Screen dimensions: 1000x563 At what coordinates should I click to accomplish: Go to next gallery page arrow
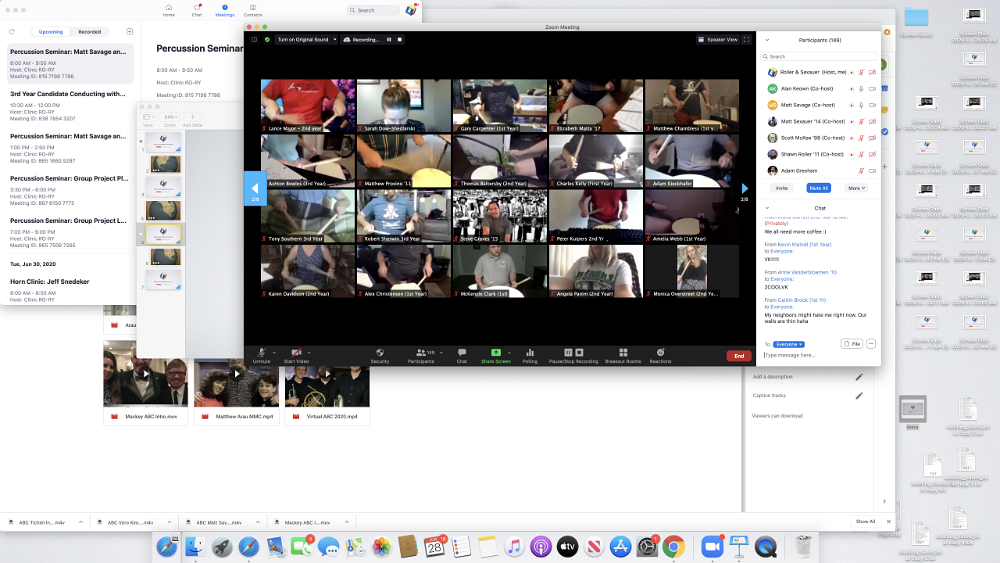[744, 188]
